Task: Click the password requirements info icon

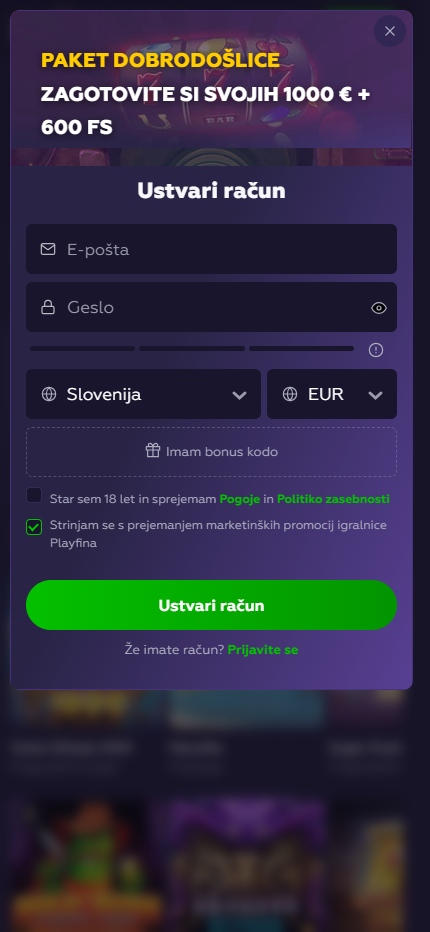Action: pos(376,350)
